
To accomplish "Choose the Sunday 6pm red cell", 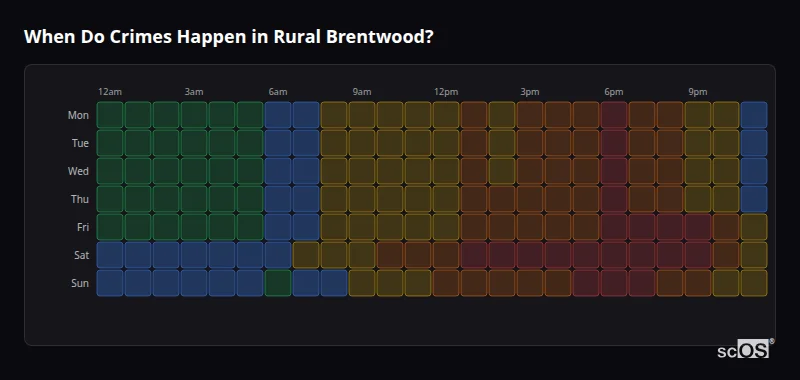I will 614,283.
